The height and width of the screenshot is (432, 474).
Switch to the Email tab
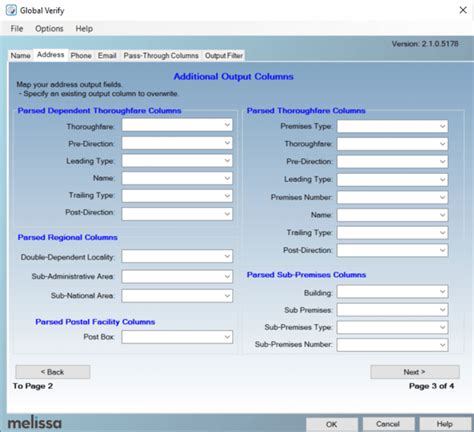pyautogui.click(x=107, y=55)
